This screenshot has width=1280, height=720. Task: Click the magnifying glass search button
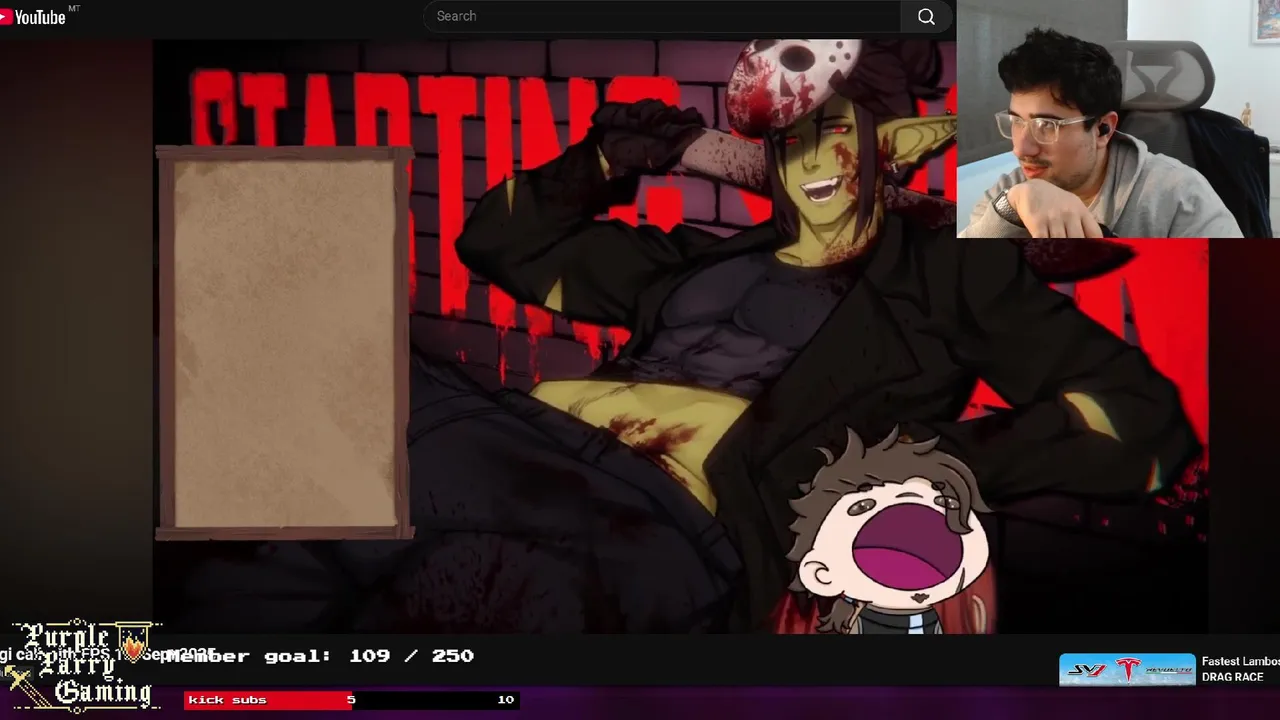point(927,16)
